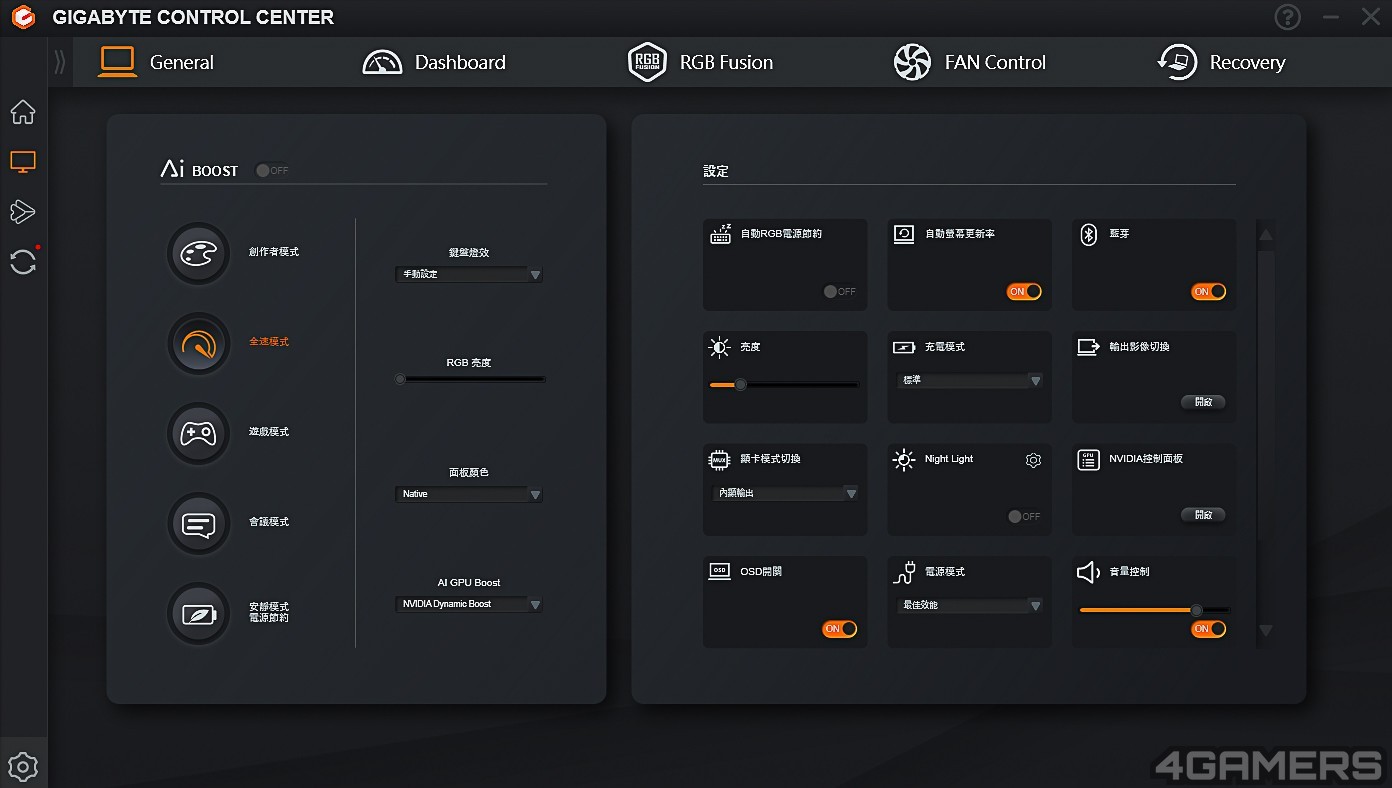The image size is (1392, 788).
Task: Open settings gear at bottom of sidebar
Action: (x=23, y=767)
